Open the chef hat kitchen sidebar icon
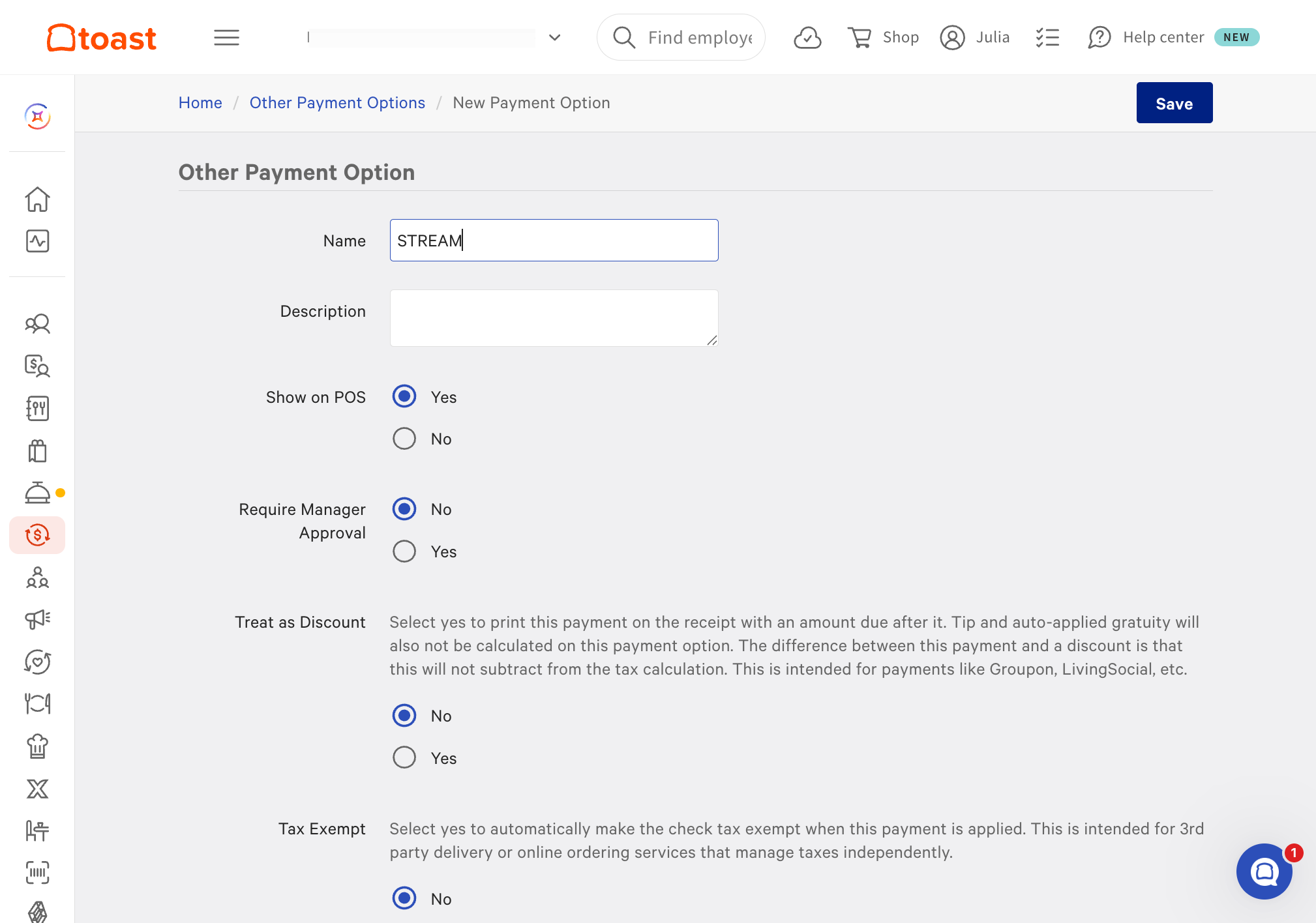 [x=37, y=746]
